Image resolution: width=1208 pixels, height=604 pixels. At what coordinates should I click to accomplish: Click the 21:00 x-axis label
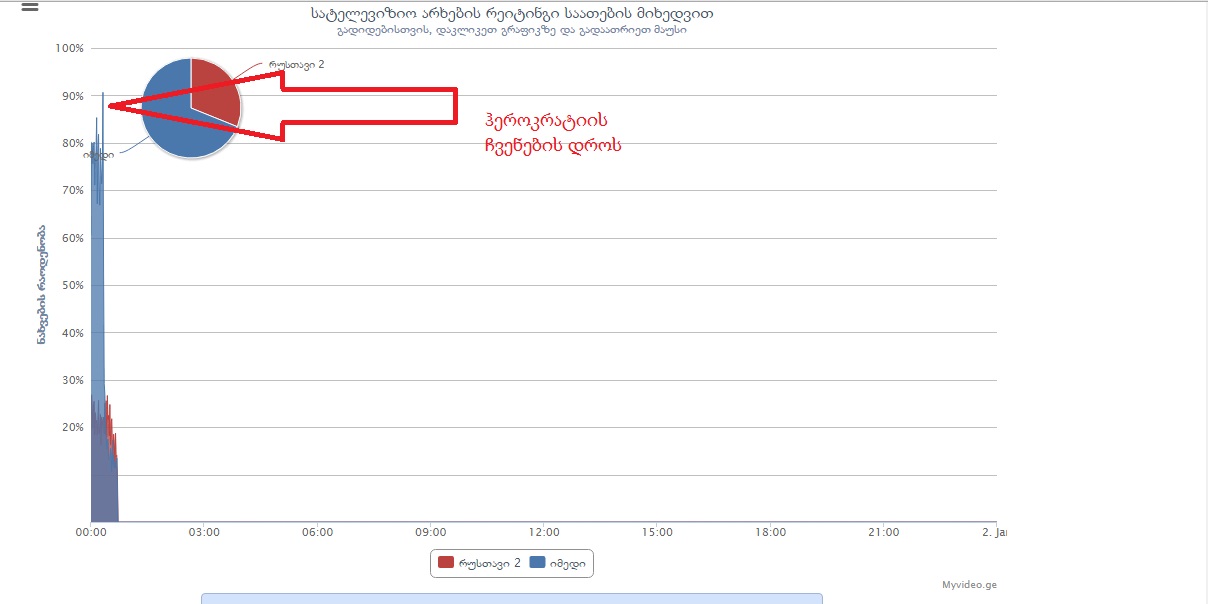click(x=884, y=533)
